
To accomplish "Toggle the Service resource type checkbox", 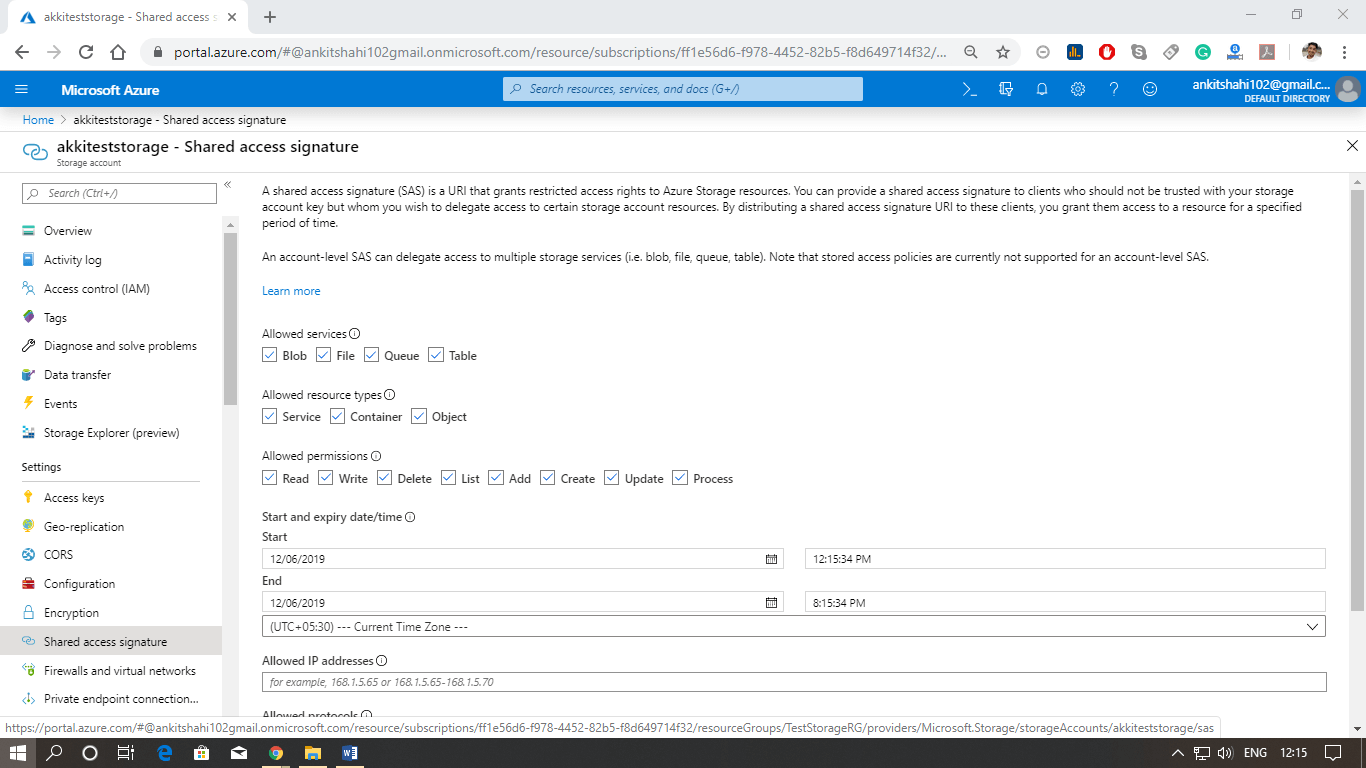I will 270,416.
